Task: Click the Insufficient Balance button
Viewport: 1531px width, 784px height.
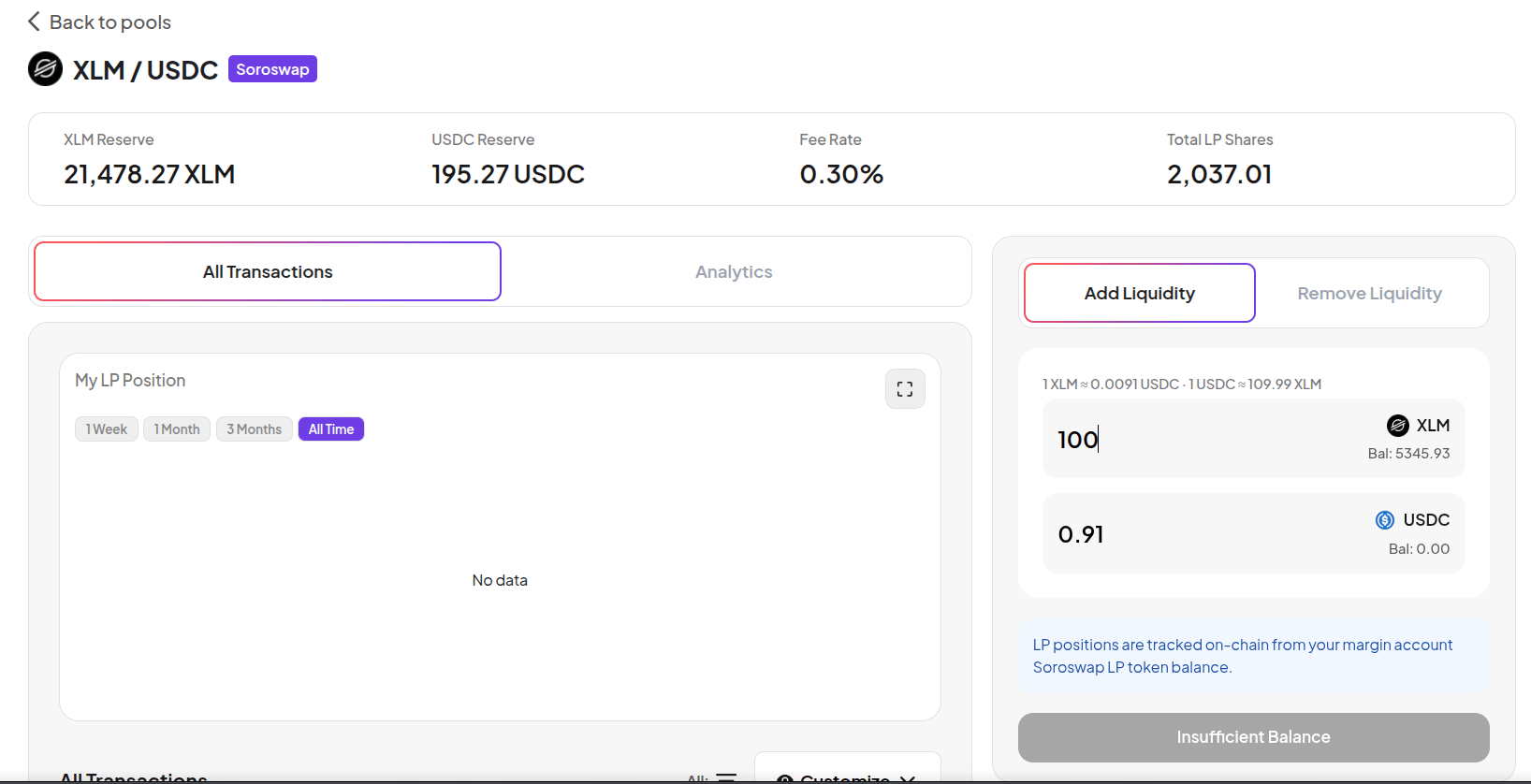Action: click(1254, 737)
